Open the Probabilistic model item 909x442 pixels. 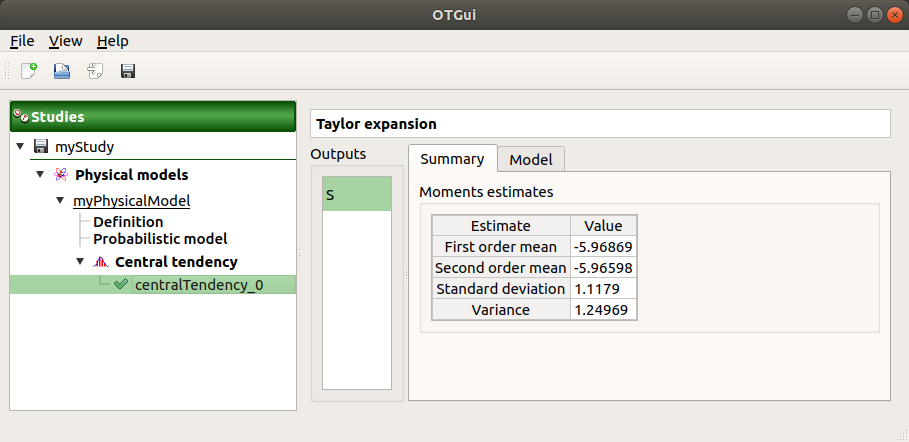point(160,239)
